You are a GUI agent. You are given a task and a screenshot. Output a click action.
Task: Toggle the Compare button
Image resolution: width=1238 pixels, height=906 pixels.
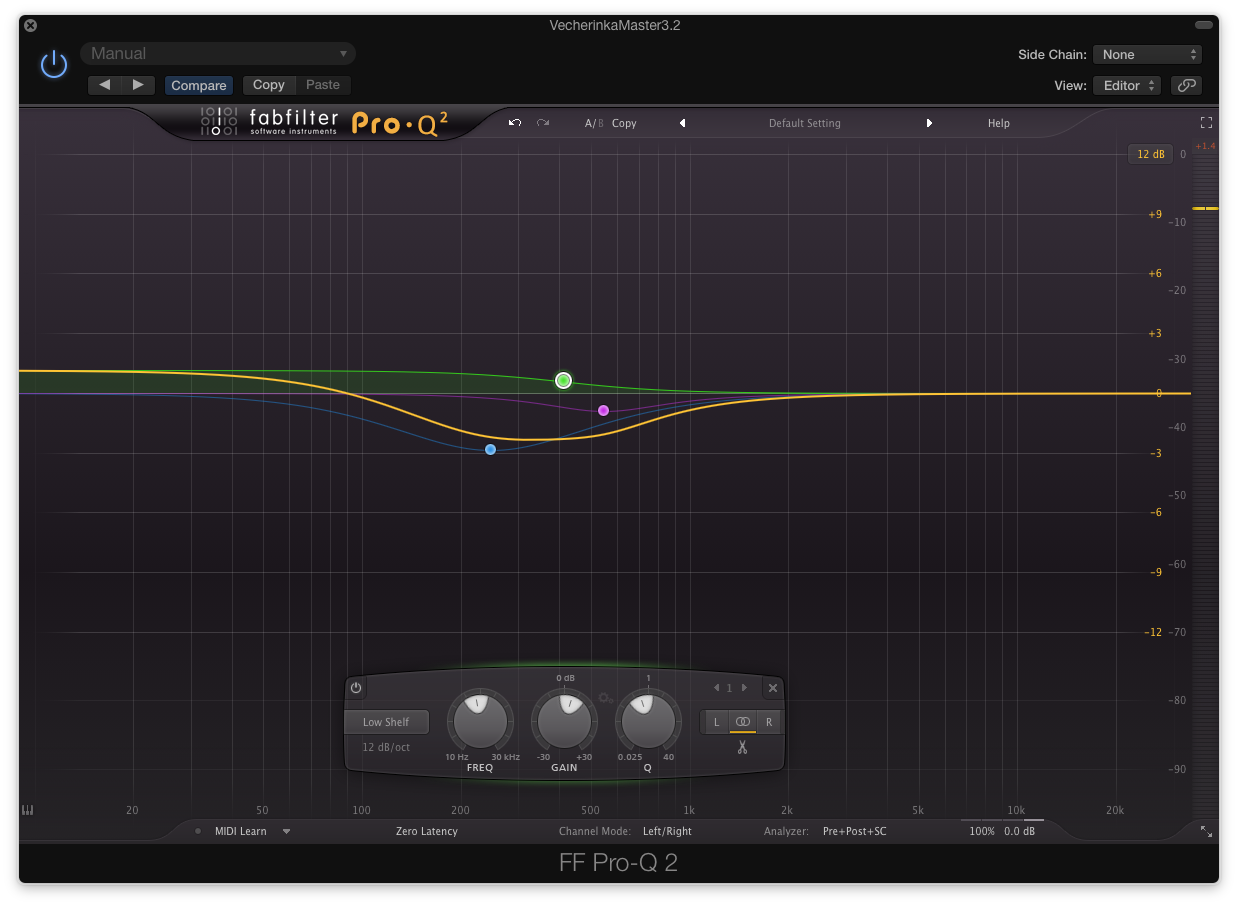198,85
